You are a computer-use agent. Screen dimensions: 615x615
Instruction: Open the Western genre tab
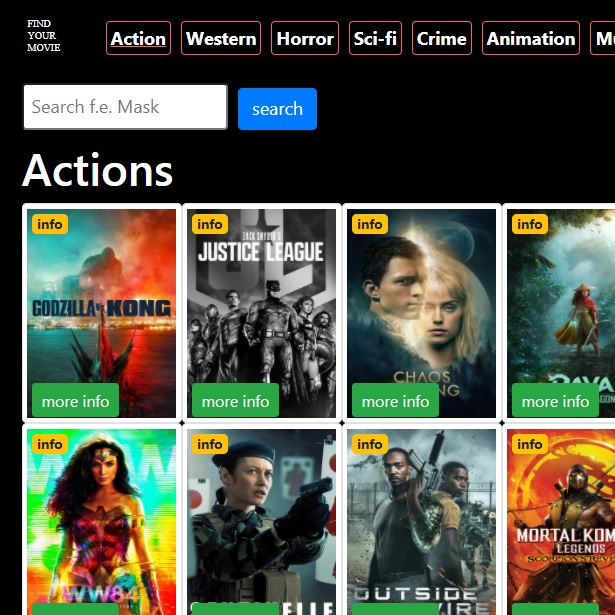click(x=221, y=38)
